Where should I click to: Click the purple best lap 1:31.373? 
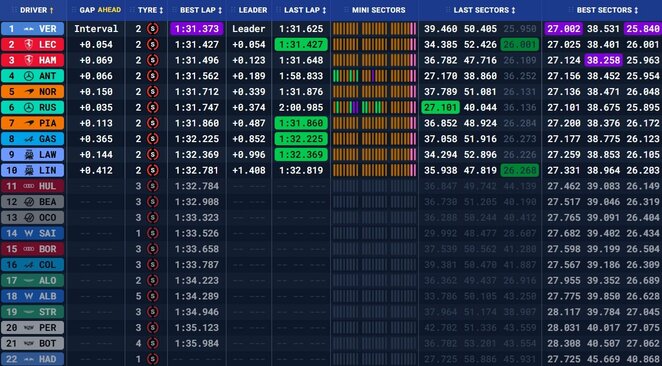click(x=197, y=29)
